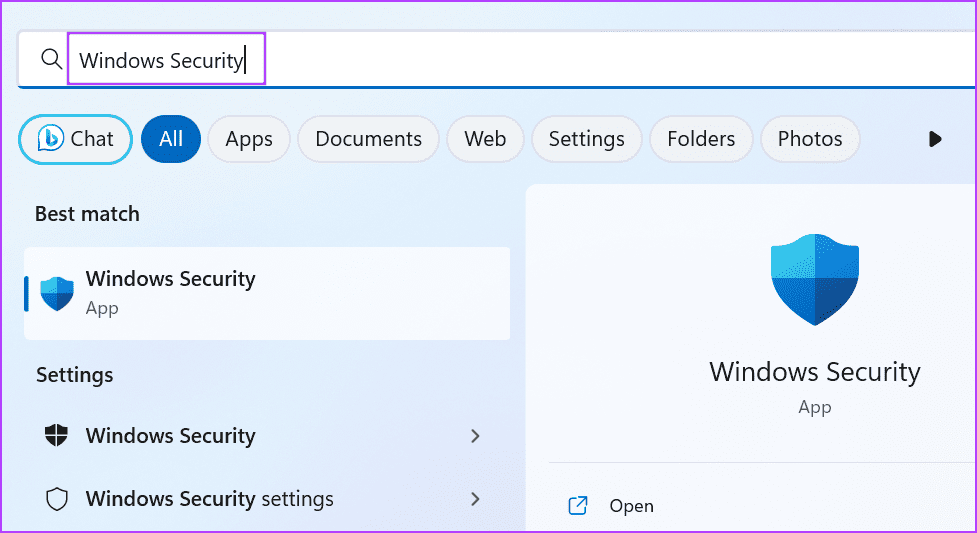Open Windows Security app best match
This screenshot has width=977, height=533.
point(267,293)
